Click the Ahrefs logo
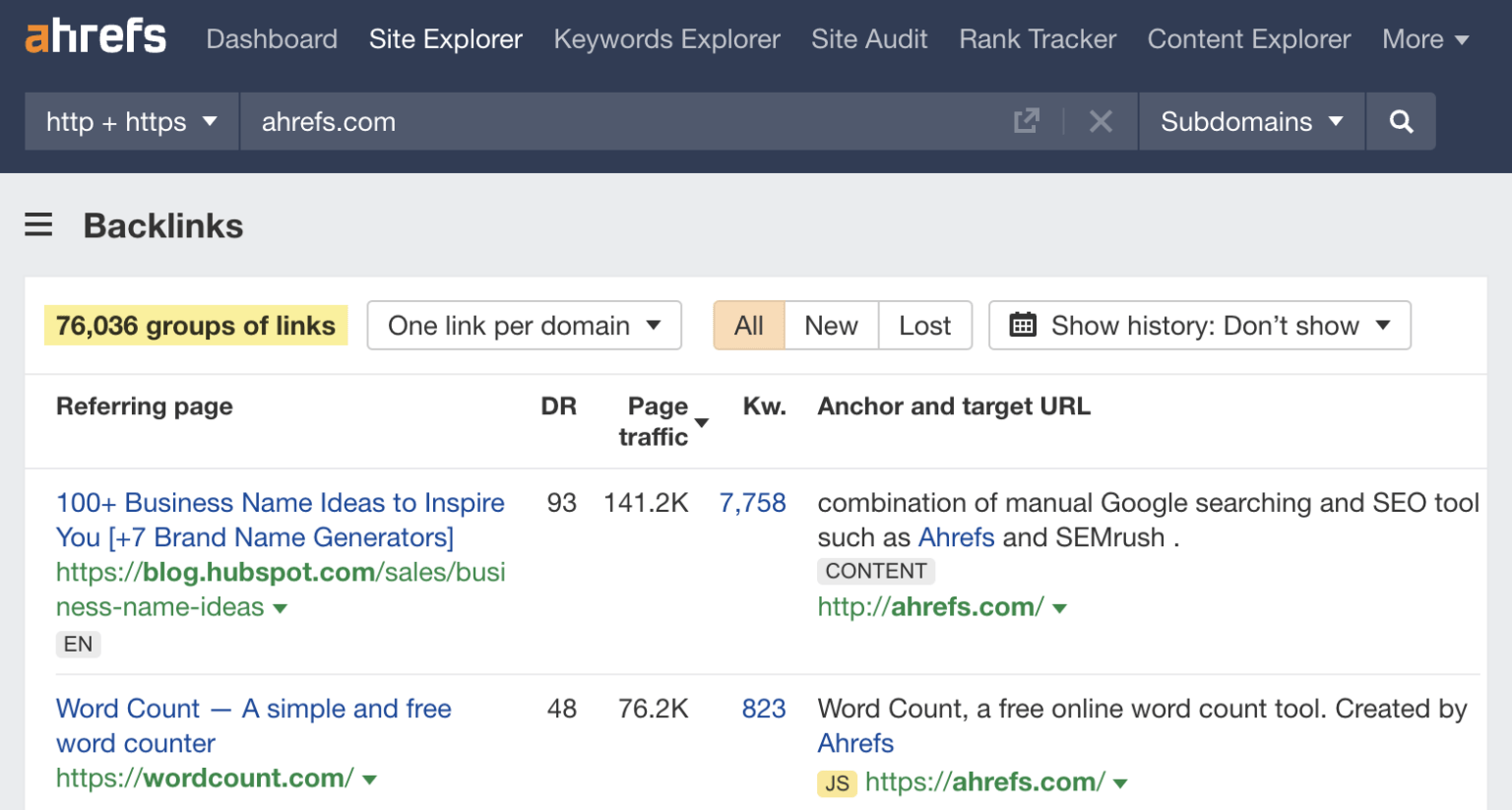The image size is (1512, 810). 94,34
